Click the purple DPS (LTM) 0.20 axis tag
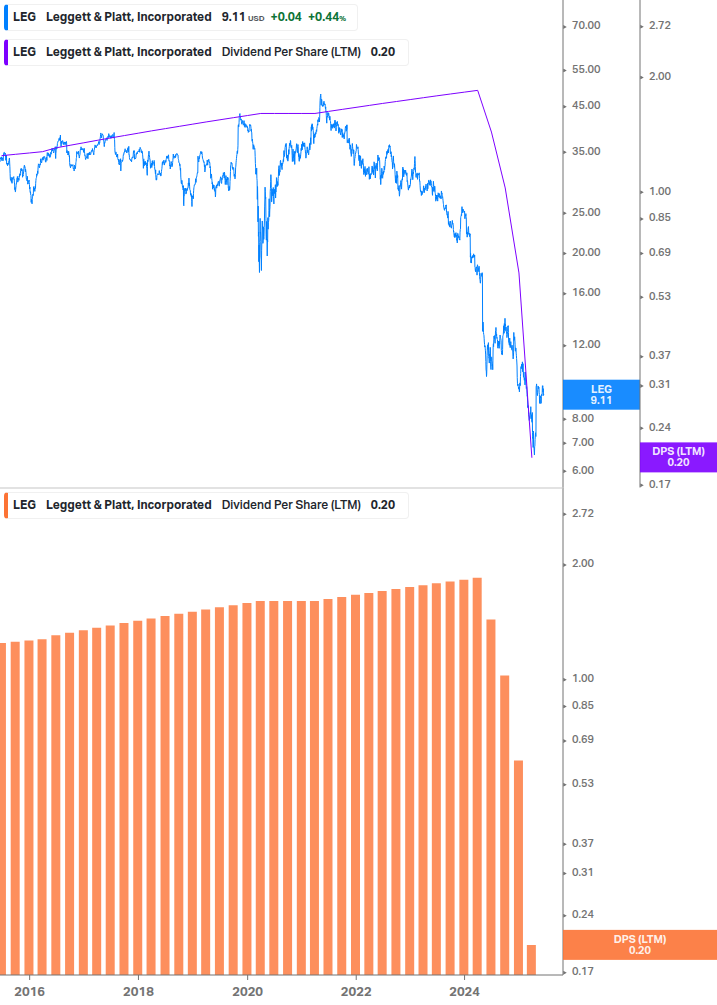Viewport: 717px width, 1005px height. coord(678,457)
